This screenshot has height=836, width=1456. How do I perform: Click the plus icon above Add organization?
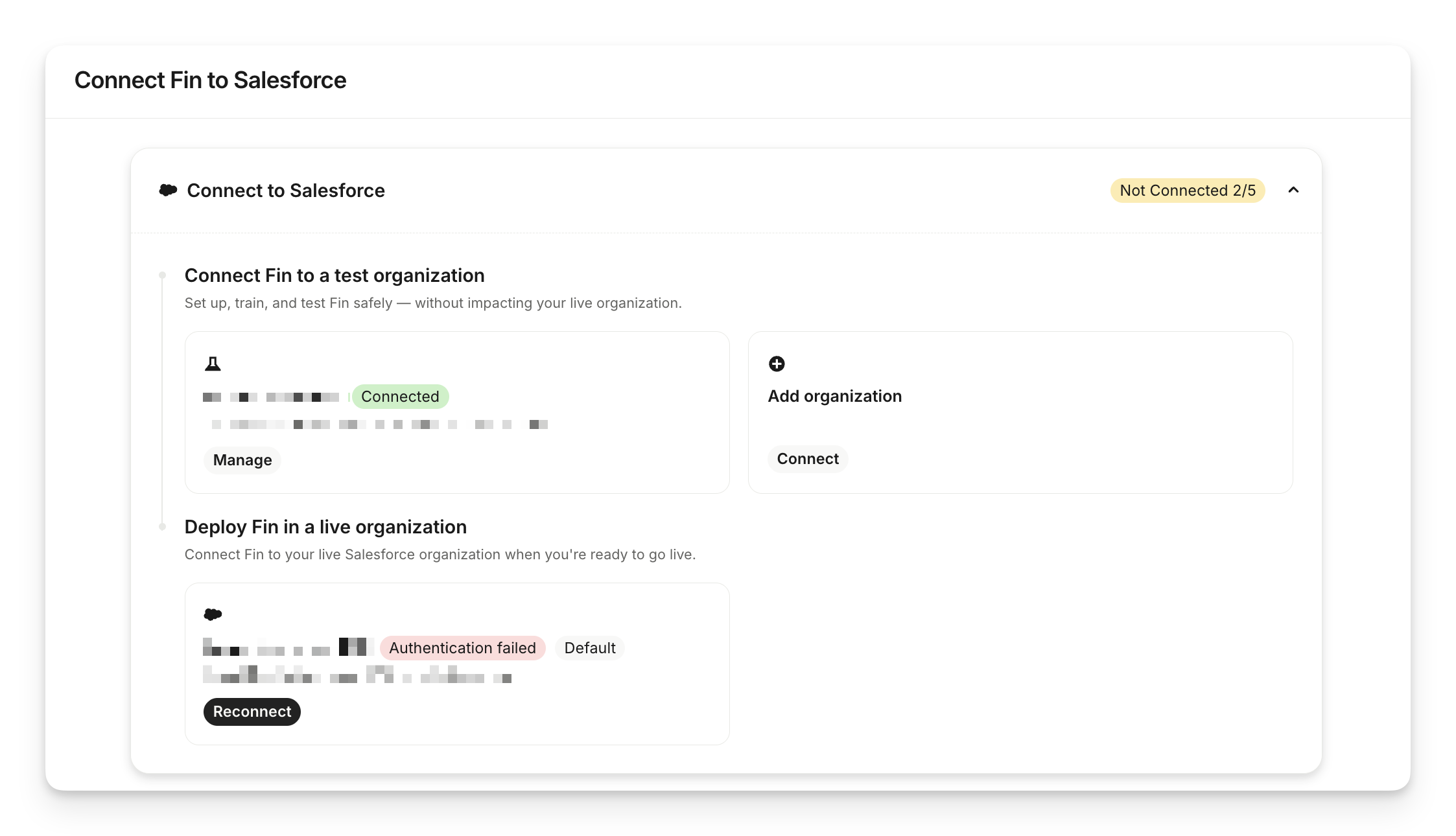point(777,364)
